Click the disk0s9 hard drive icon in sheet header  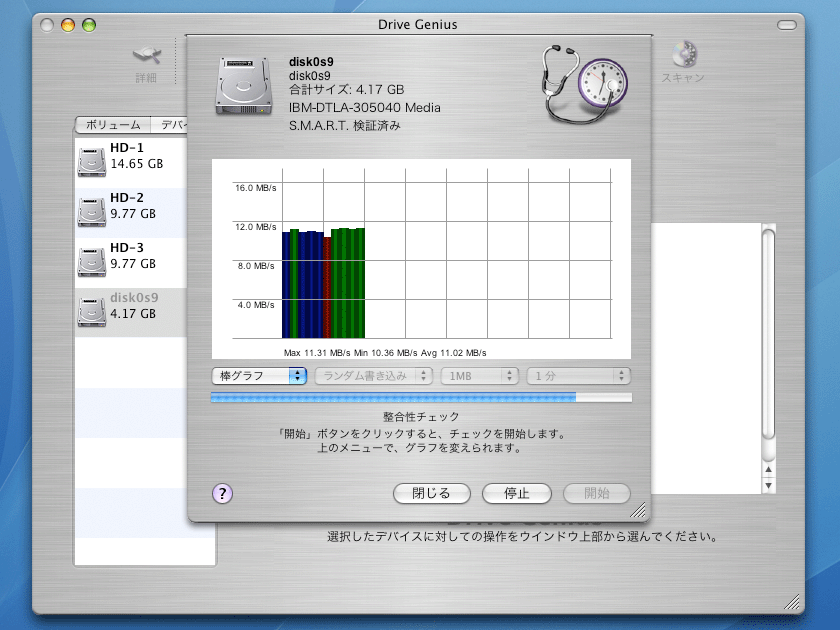[x=243, y=86]
